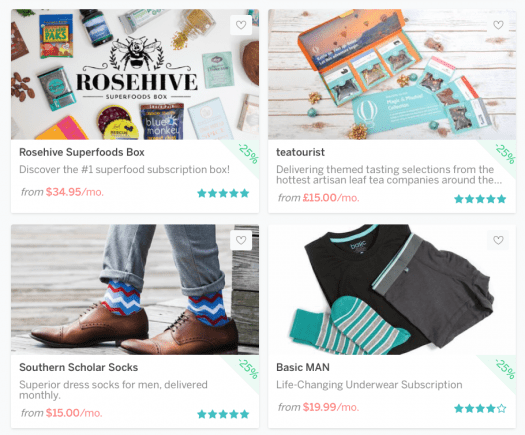The width and height of the screenshot is (525, 435).
Task: Click the star rating on teatourist card
Action: tap(480, 199)
